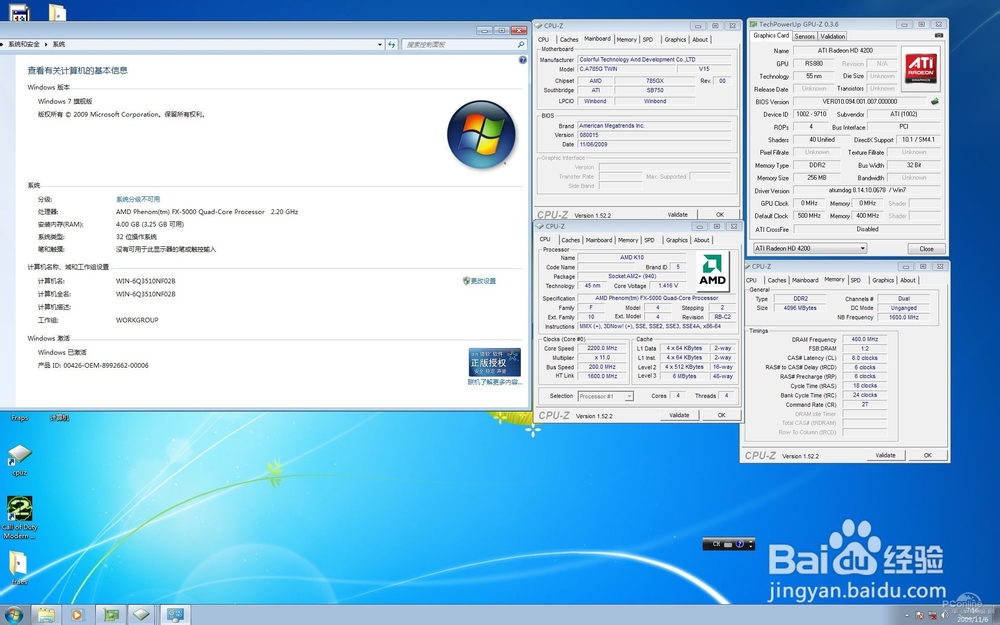1000x625 pixels.
Task: Select About tab in the CPU-Z Memory window
Action: point(908,280)
